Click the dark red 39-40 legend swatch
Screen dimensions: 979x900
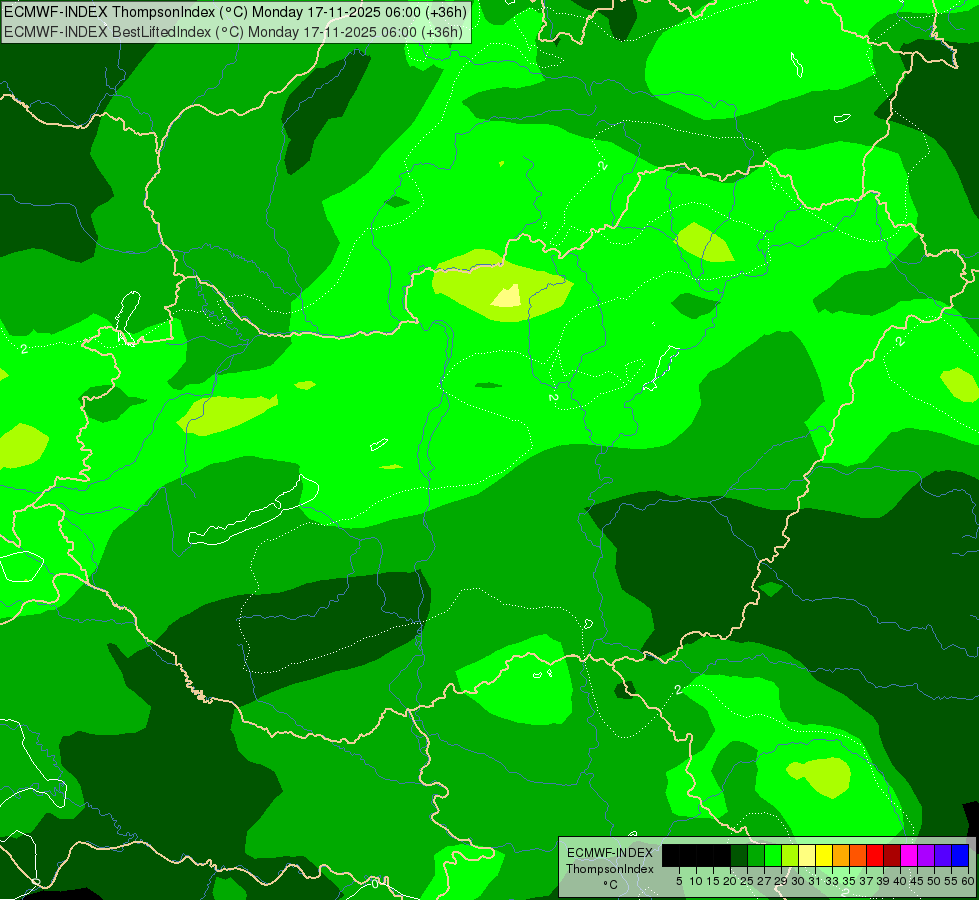890,856
